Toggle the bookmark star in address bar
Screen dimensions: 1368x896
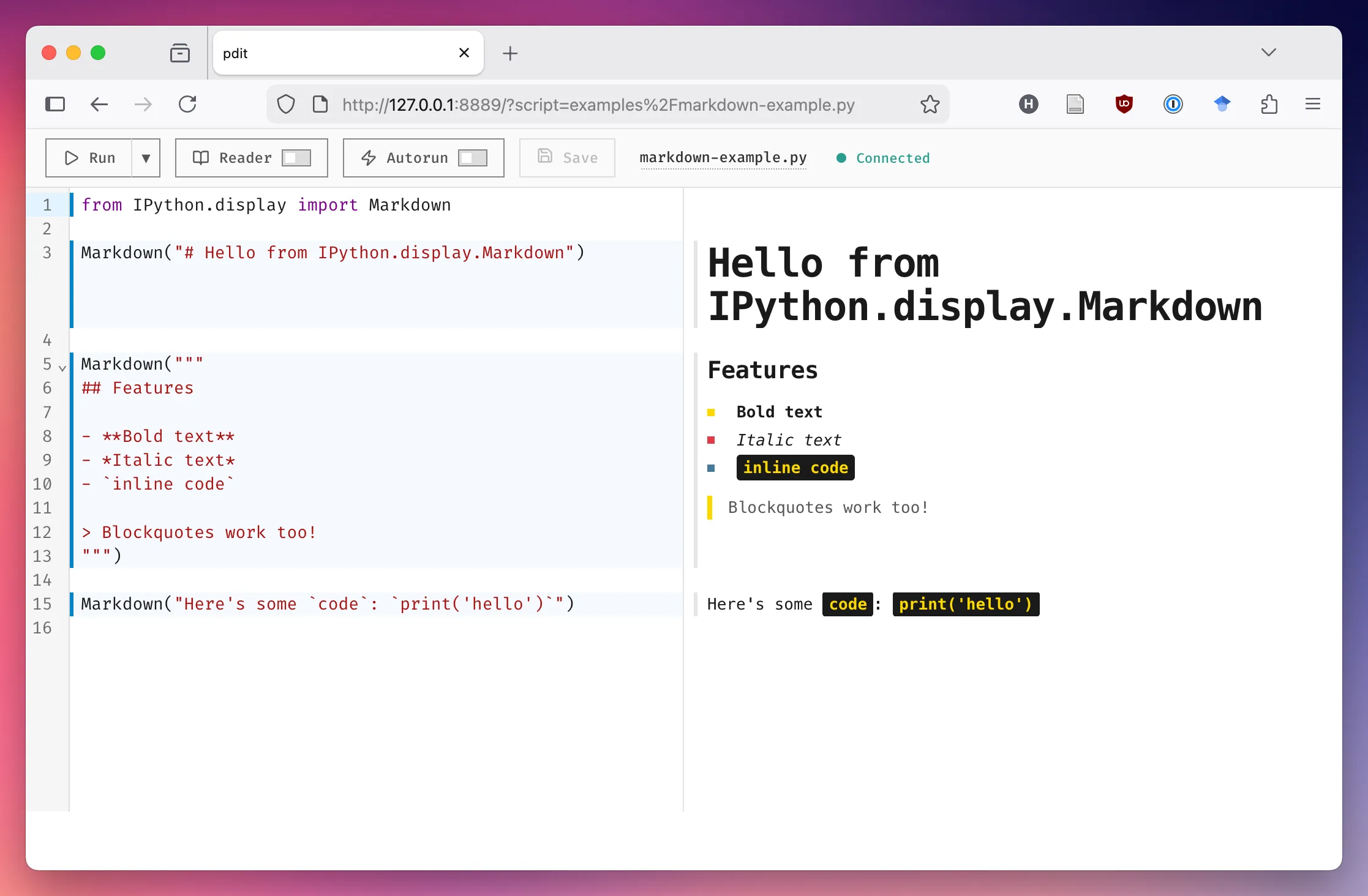[930, 104]
